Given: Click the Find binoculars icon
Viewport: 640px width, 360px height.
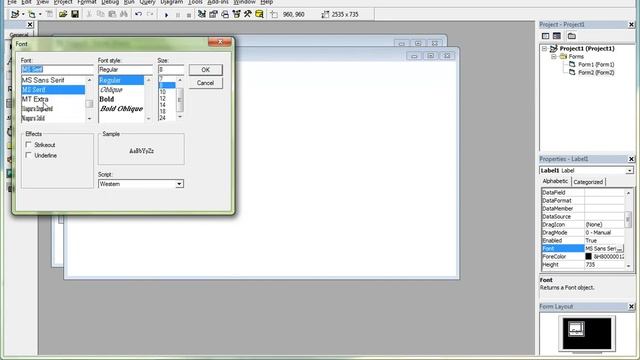Looking at the screenshot, I should [x=124, y=14].
